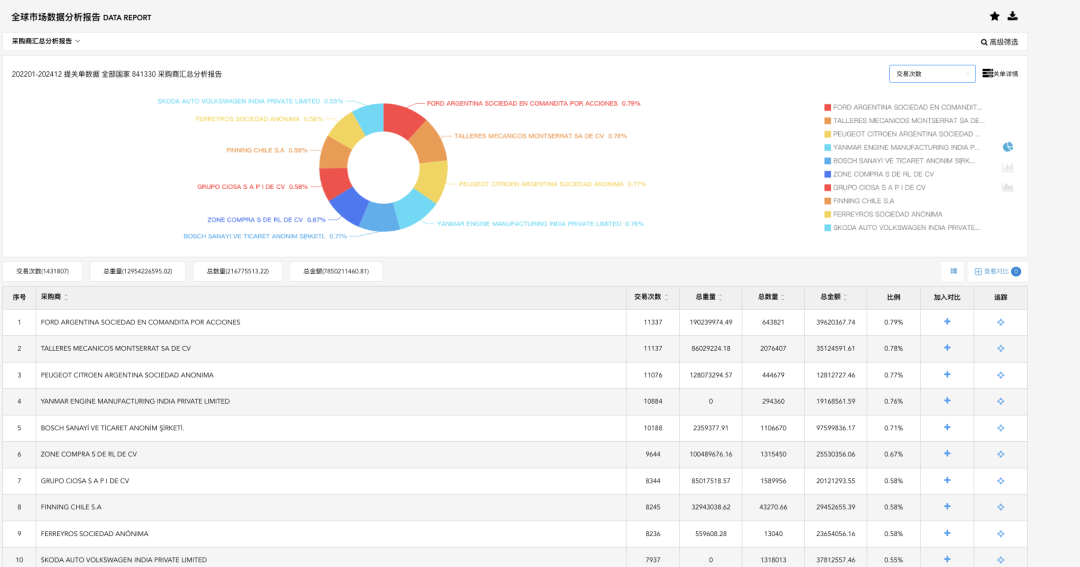Select the 交易次数(1431807) tab
This screenshot has height=567, width=1080.
[43, 271]
